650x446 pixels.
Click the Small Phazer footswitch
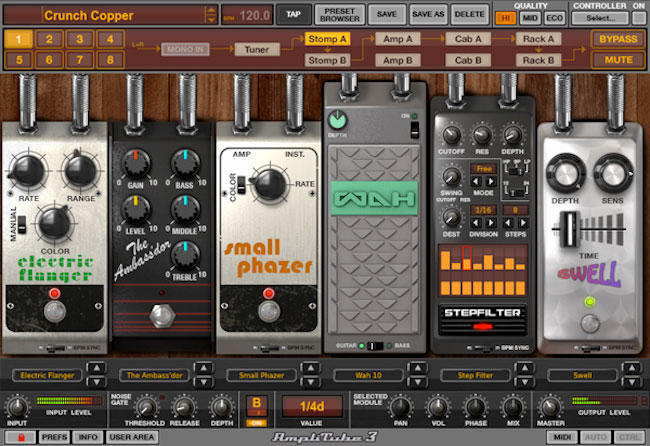[269, 312]
